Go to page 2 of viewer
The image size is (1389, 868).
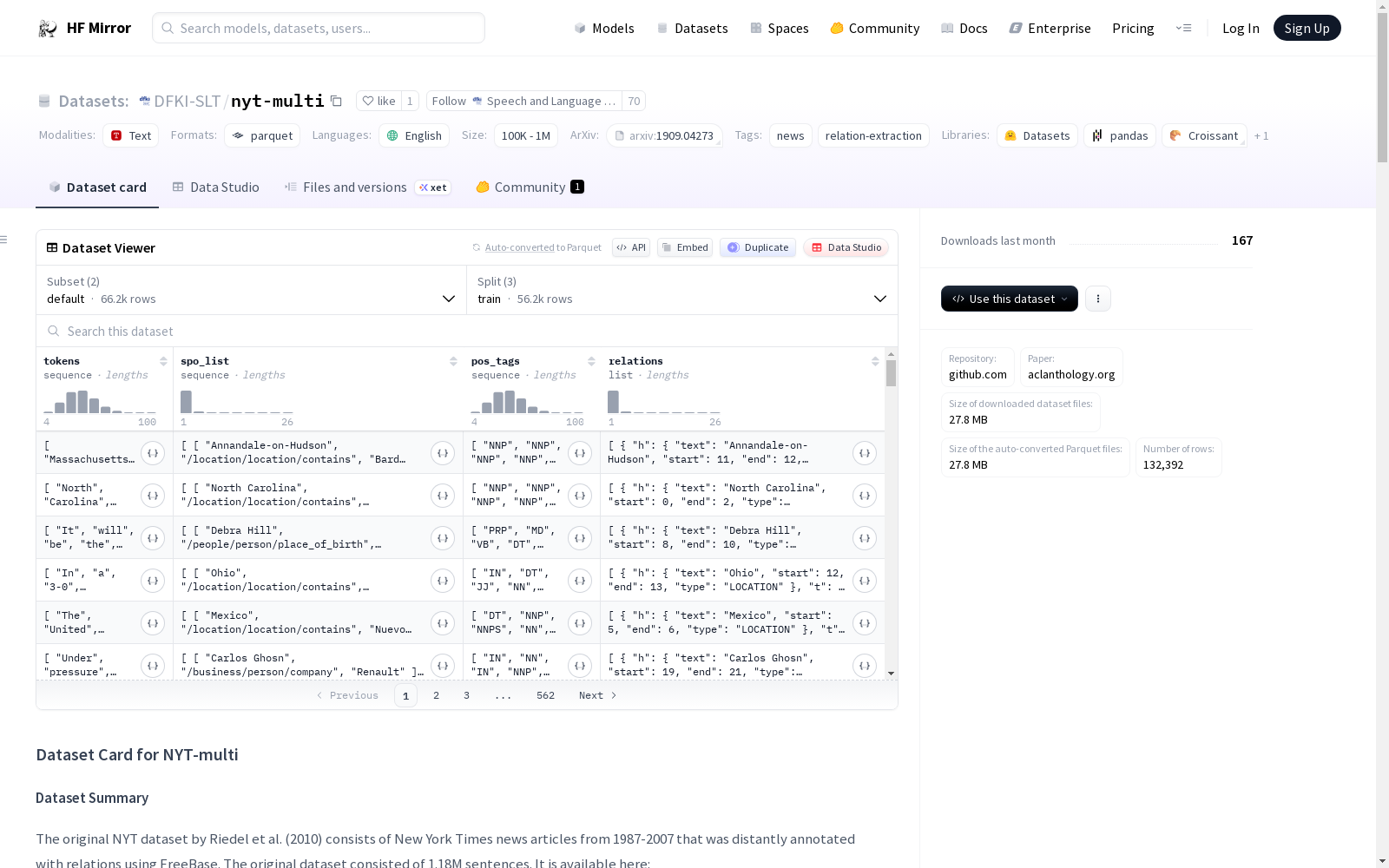click(x=436, y=695)
